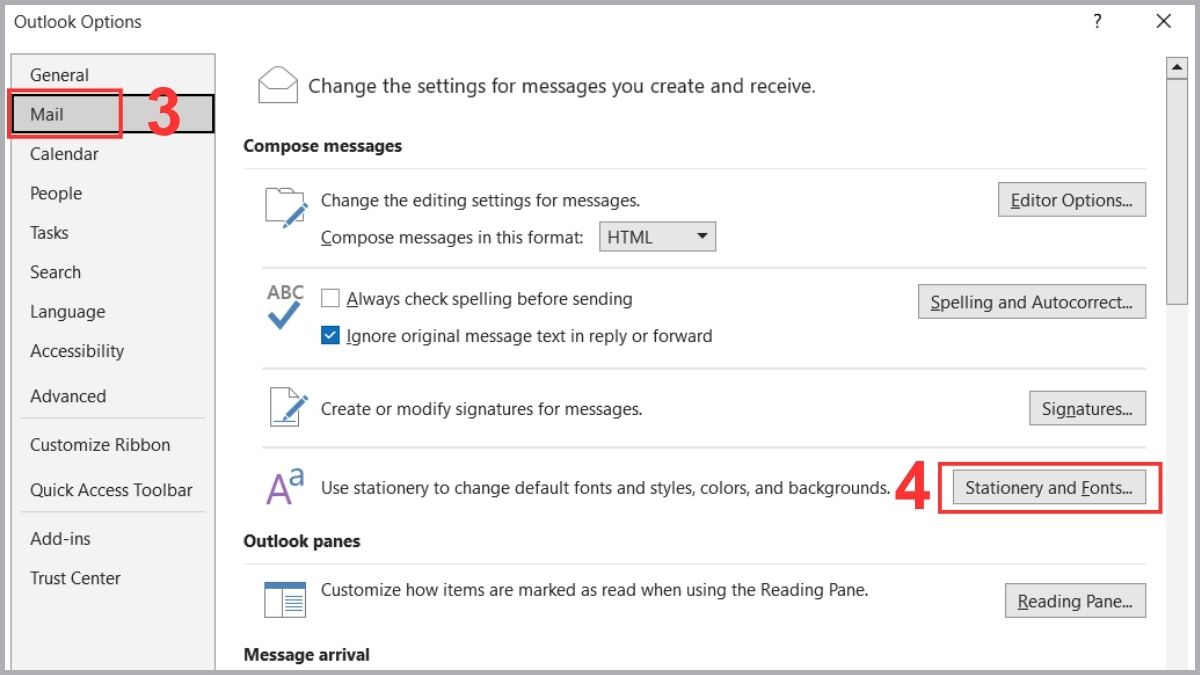Open Spelling and Autocorrect settings

pyautogui.click(x=1031, y=302)
